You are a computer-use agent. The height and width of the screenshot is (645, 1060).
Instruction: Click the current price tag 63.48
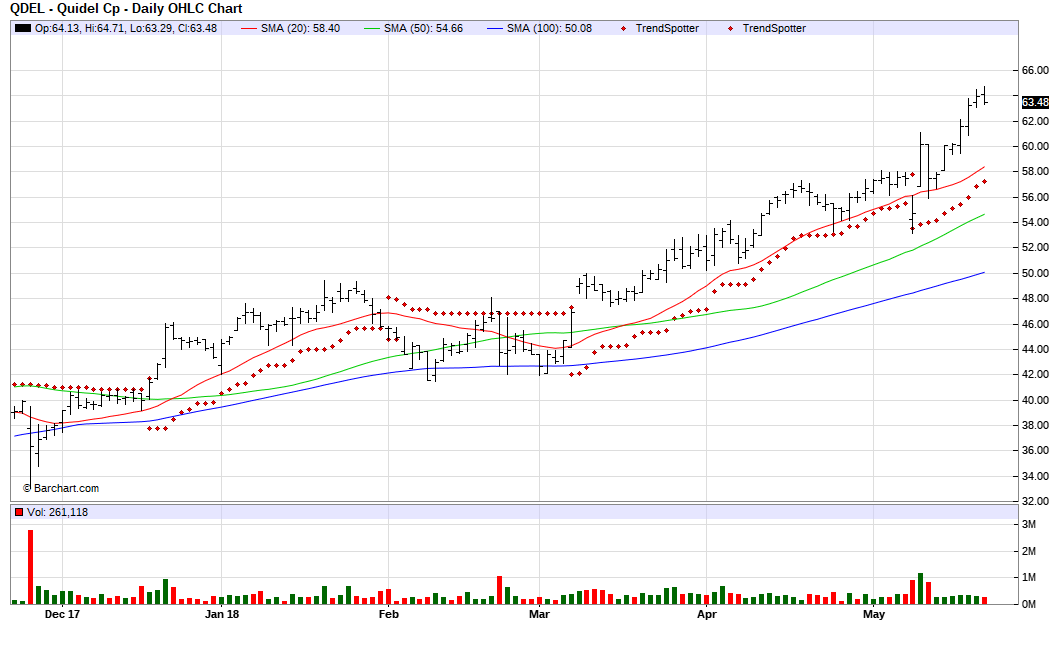(x=1035, y=102)
